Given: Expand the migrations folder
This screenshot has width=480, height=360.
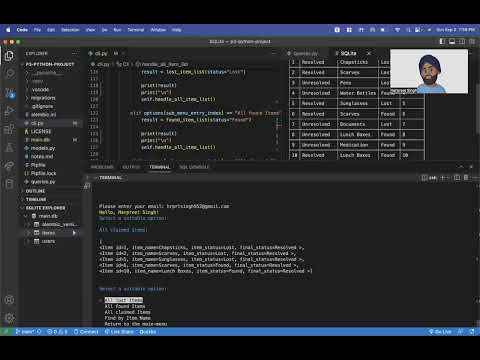Looking at the screenshot, I should coord(43,98).
